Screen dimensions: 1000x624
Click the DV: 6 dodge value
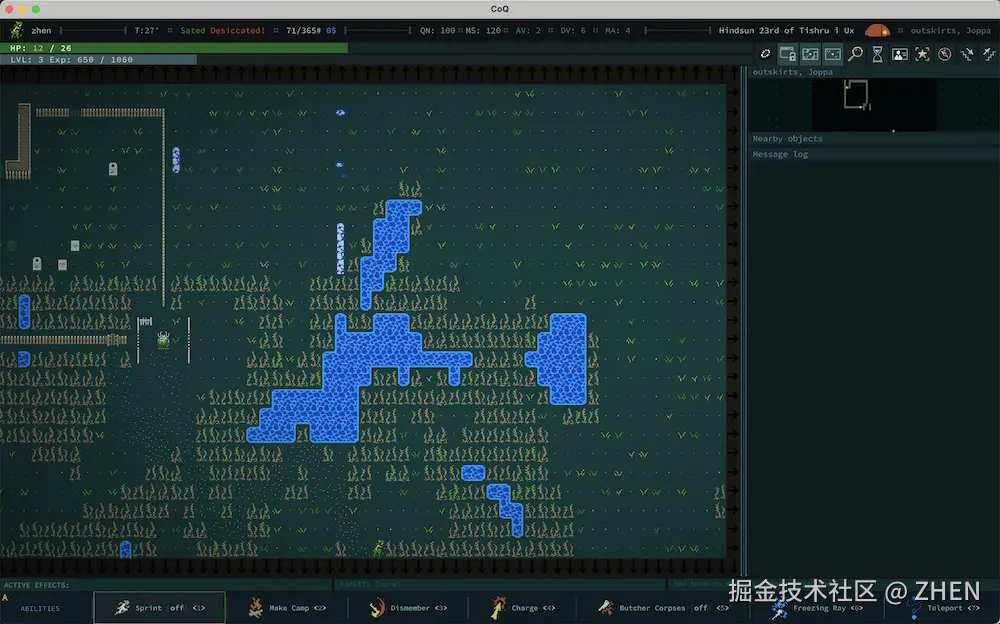tap(573, 30)
